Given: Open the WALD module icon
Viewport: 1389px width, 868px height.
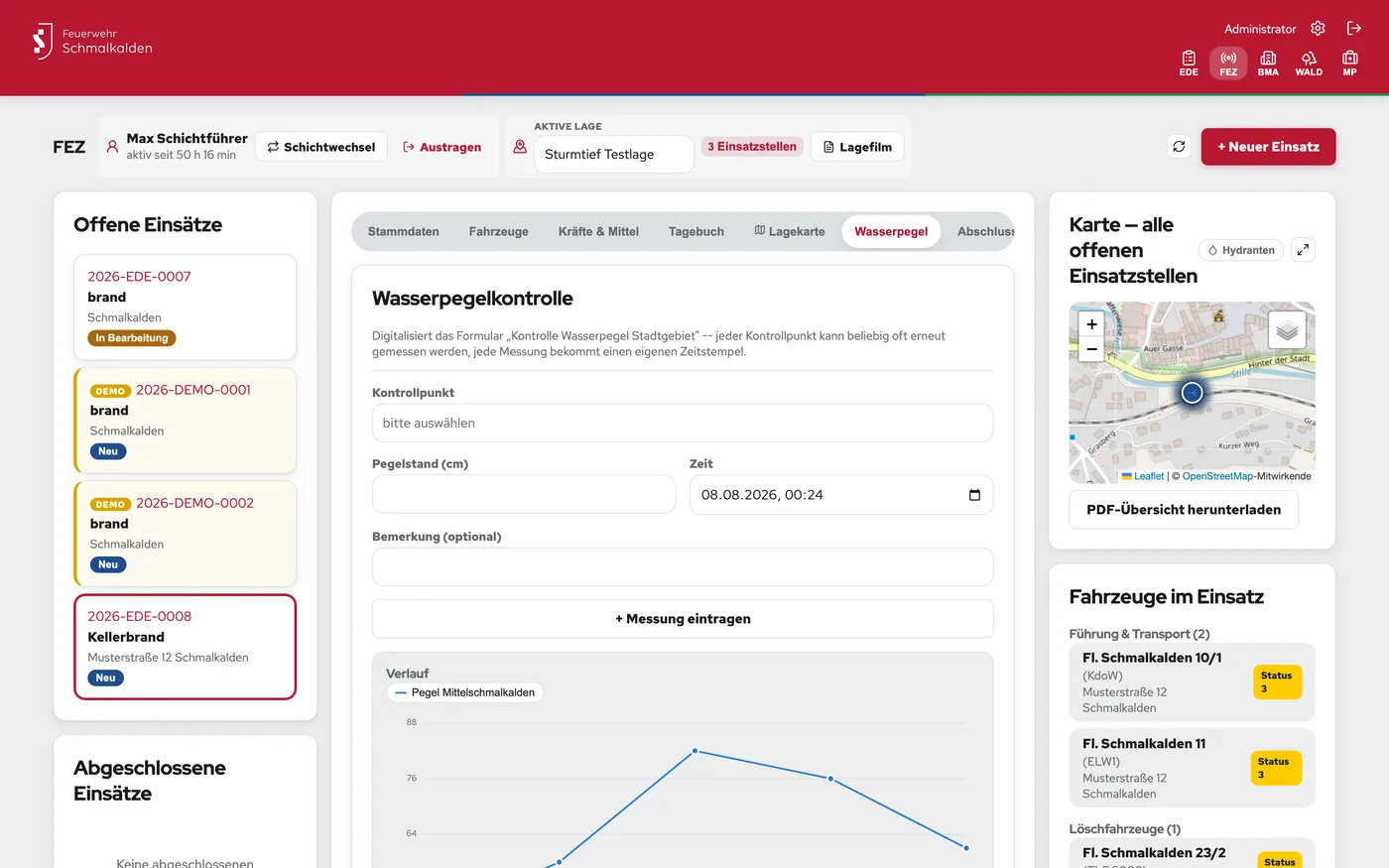Looking at the screenshot, I should (x=1309, y=62).
